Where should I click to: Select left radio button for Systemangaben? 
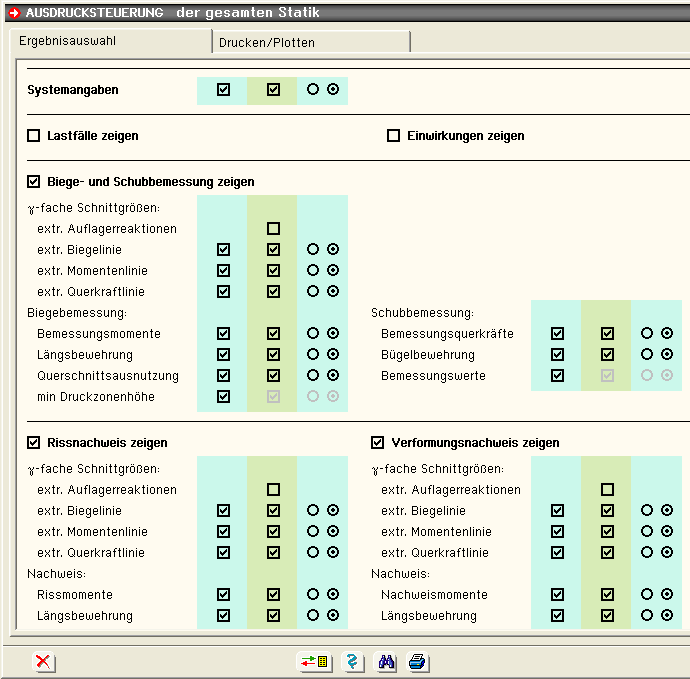pyautogui.click(x=313, y=90)
